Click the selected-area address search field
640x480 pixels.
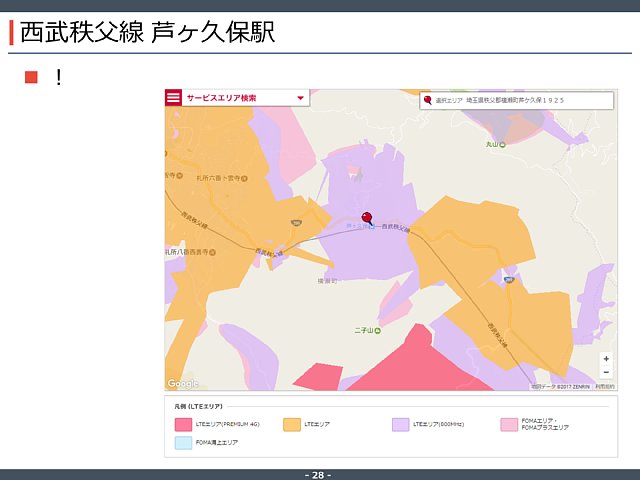(516, 100)
